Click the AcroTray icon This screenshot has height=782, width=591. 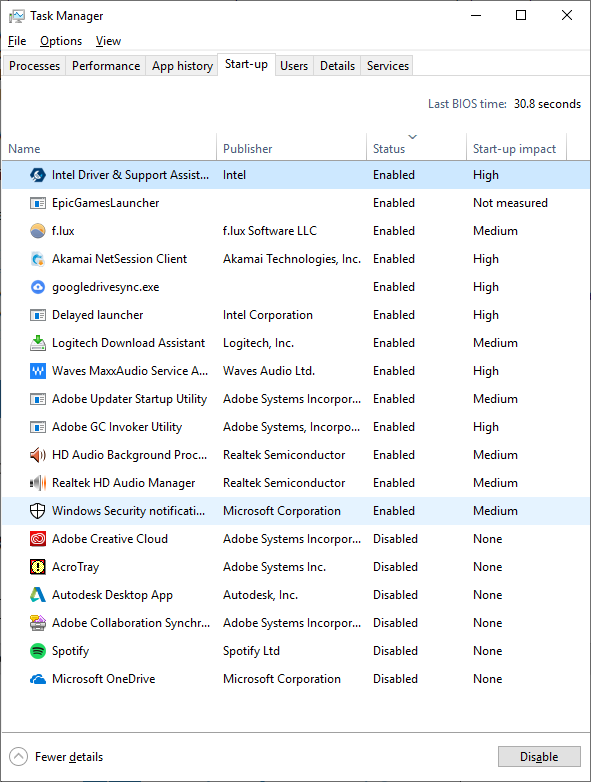38,567
